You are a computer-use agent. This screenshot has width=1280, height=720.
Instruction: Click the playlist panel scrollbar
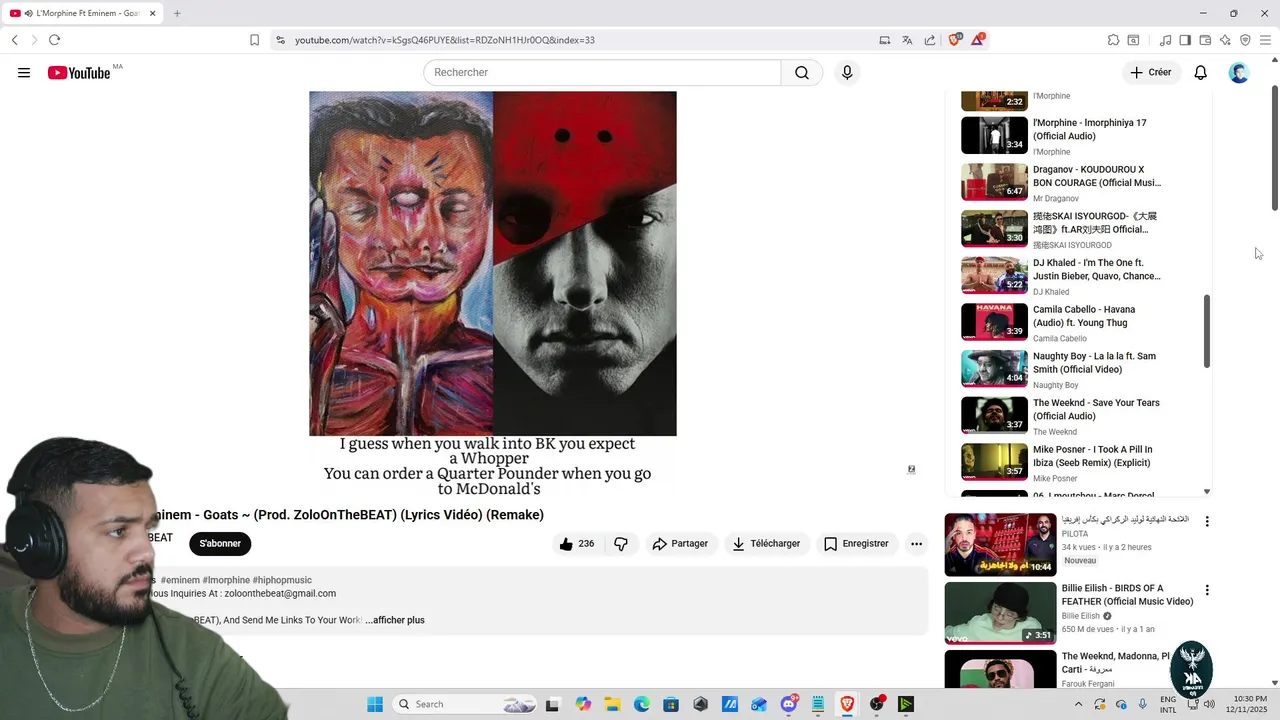coord(1207,331)
